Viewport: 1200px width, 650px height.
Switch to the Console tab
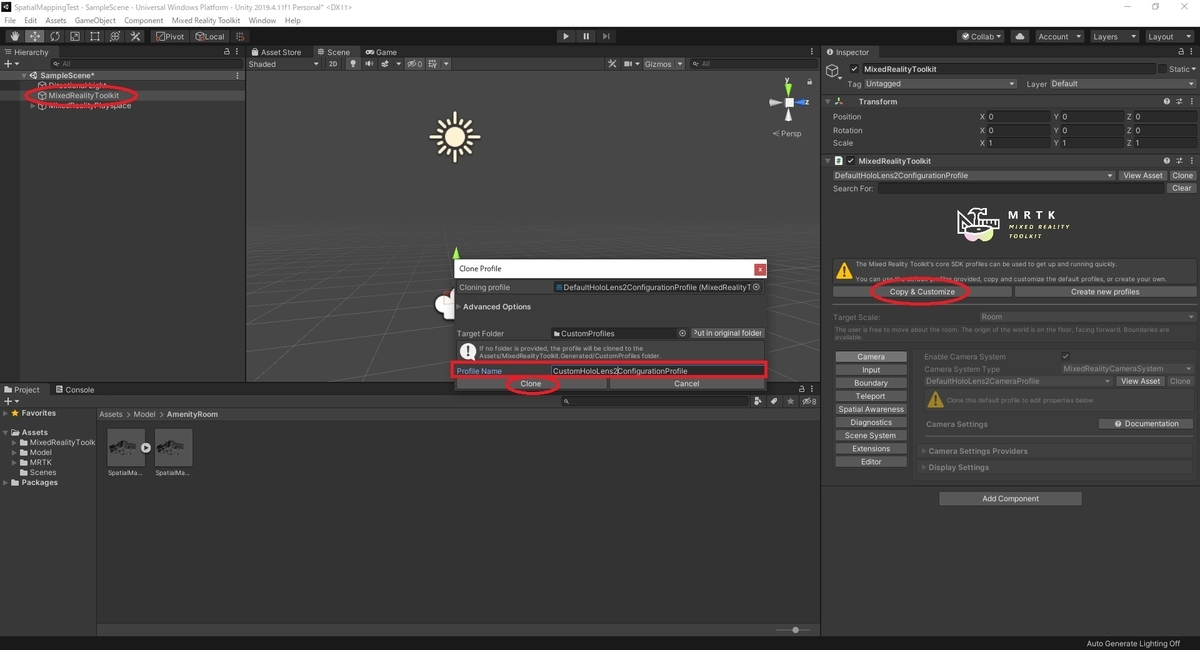(x=75, y=389)
